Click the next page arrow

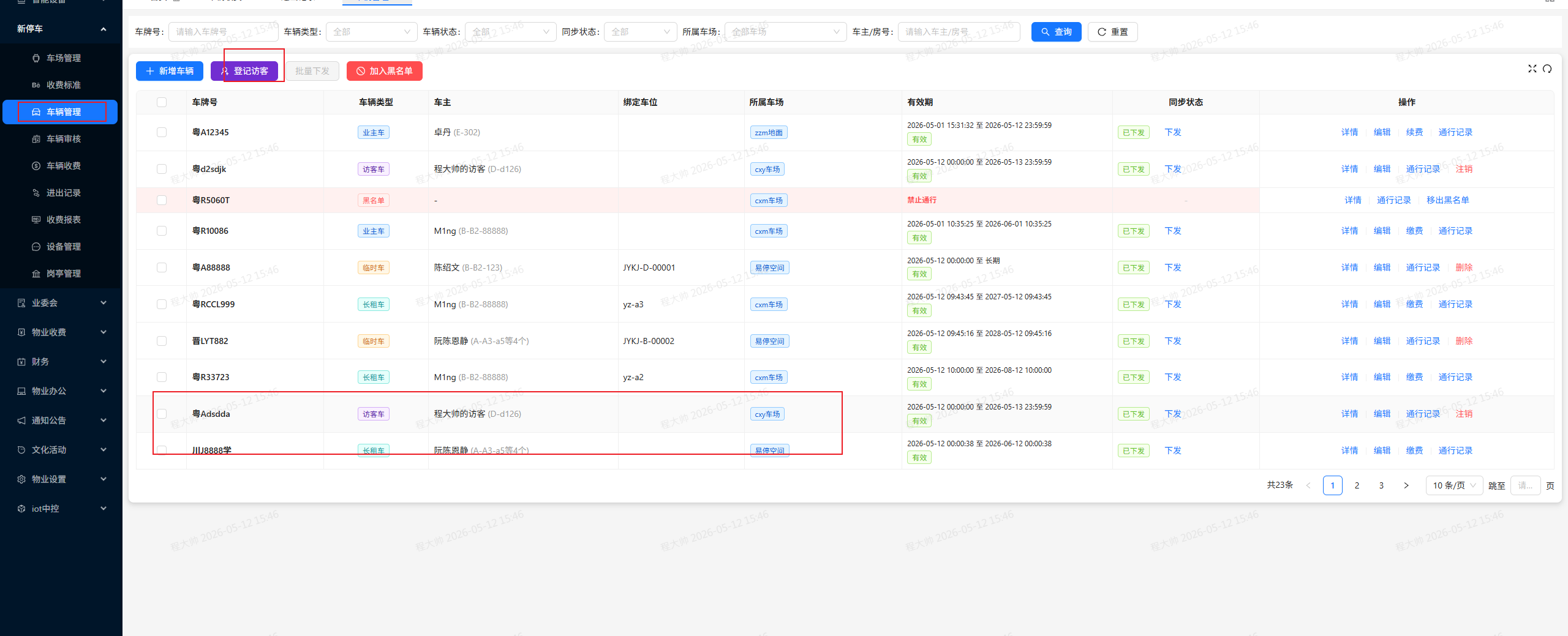[1406, 485]
